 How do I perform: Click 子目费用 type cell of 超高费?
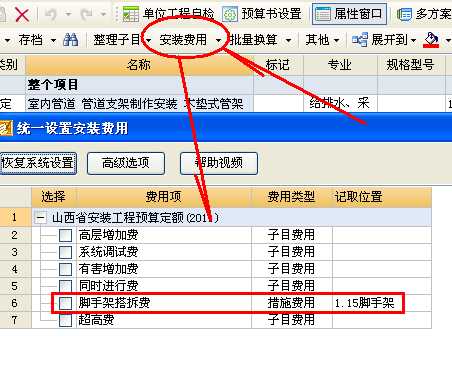tap(292, 320)
